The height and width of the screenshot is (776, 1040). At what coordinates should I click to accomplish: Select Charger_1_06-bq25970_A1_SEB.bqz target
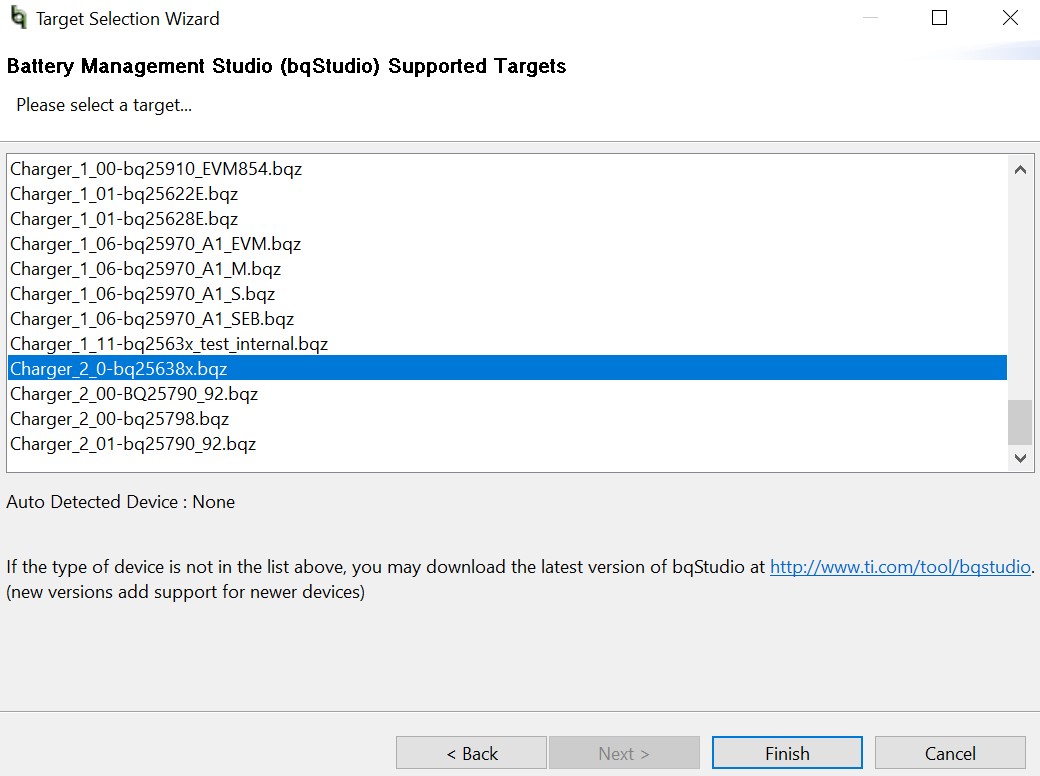[152, 319]
